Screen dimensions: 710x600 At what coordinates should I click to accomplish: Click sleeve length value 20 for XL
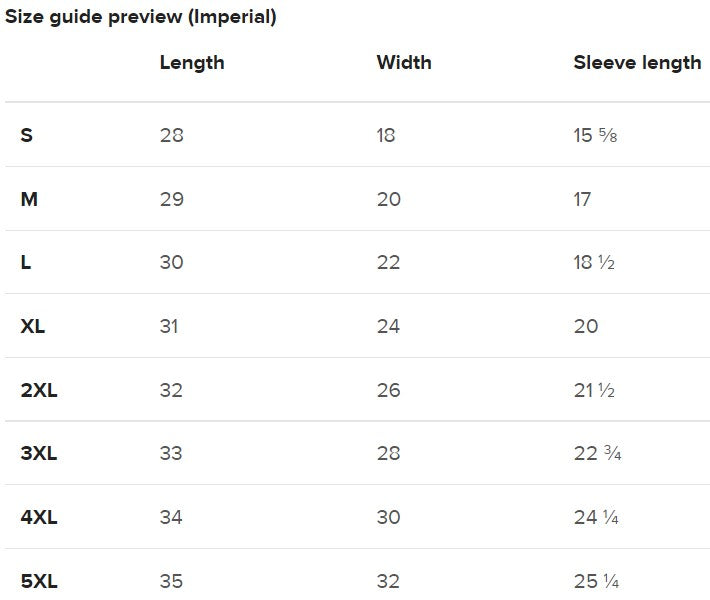click(586, 326)
